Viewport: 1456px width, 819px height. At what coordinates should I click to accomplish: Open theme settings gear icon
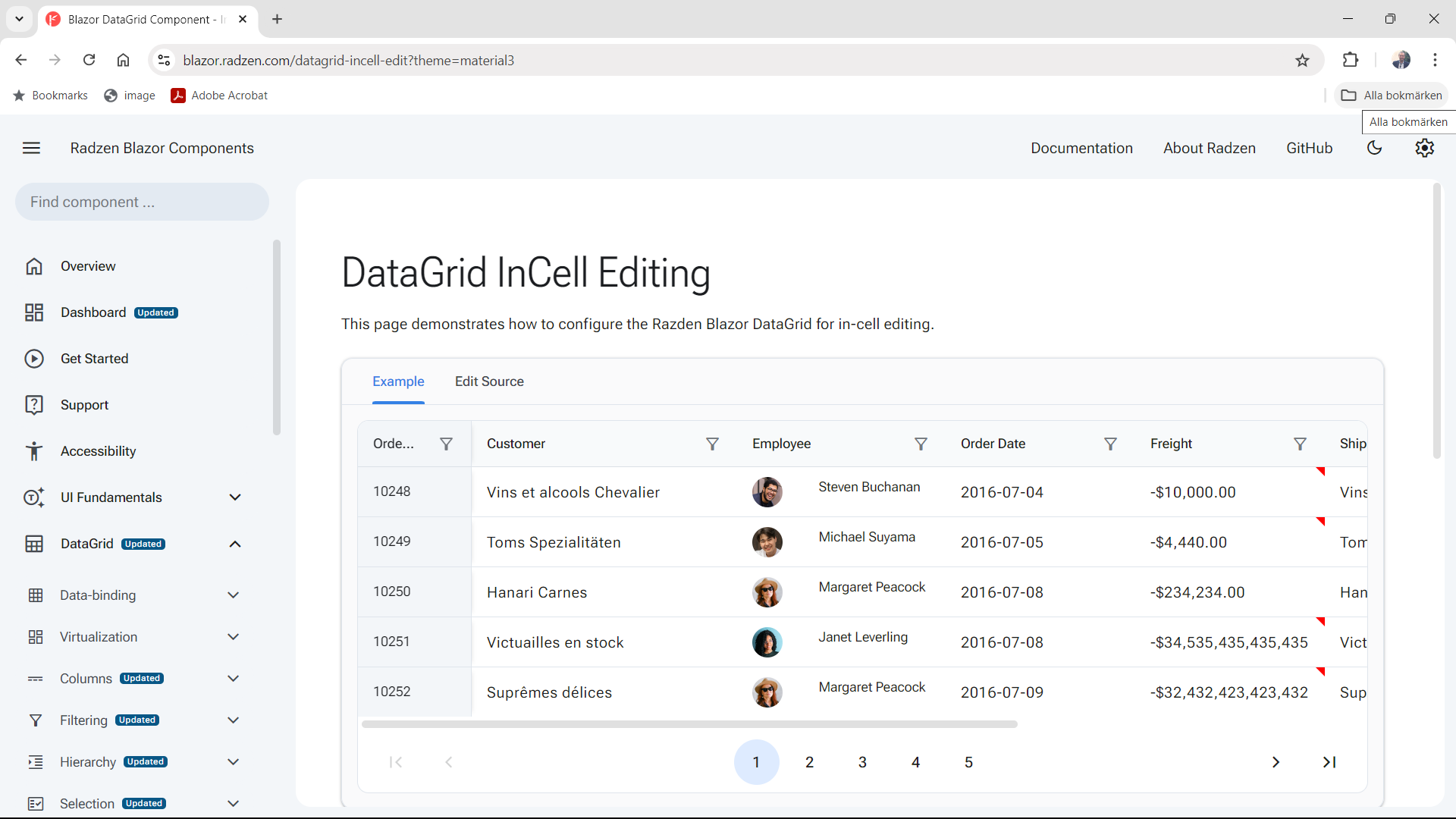click(1424, 148)
